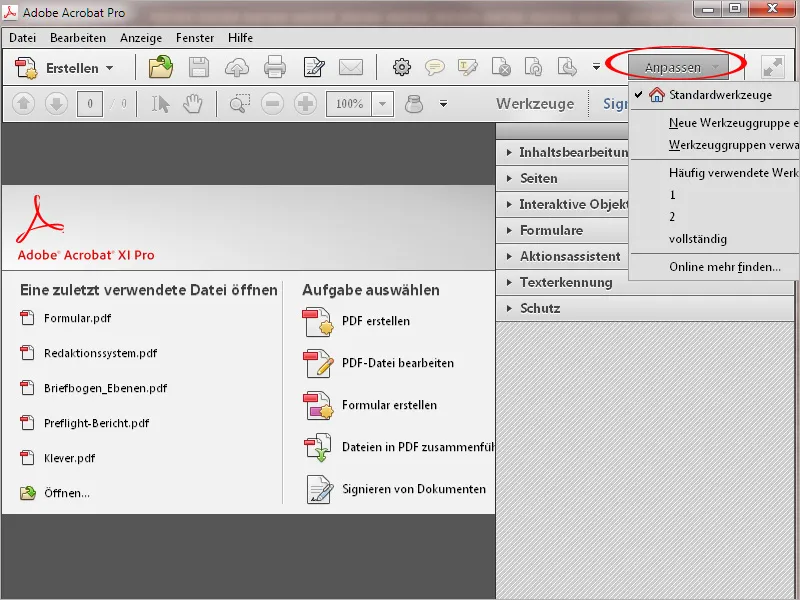The image size is (800, 600).
Task: Choose Neue Werkzeuggruppe menu entry
Action: 715,123
